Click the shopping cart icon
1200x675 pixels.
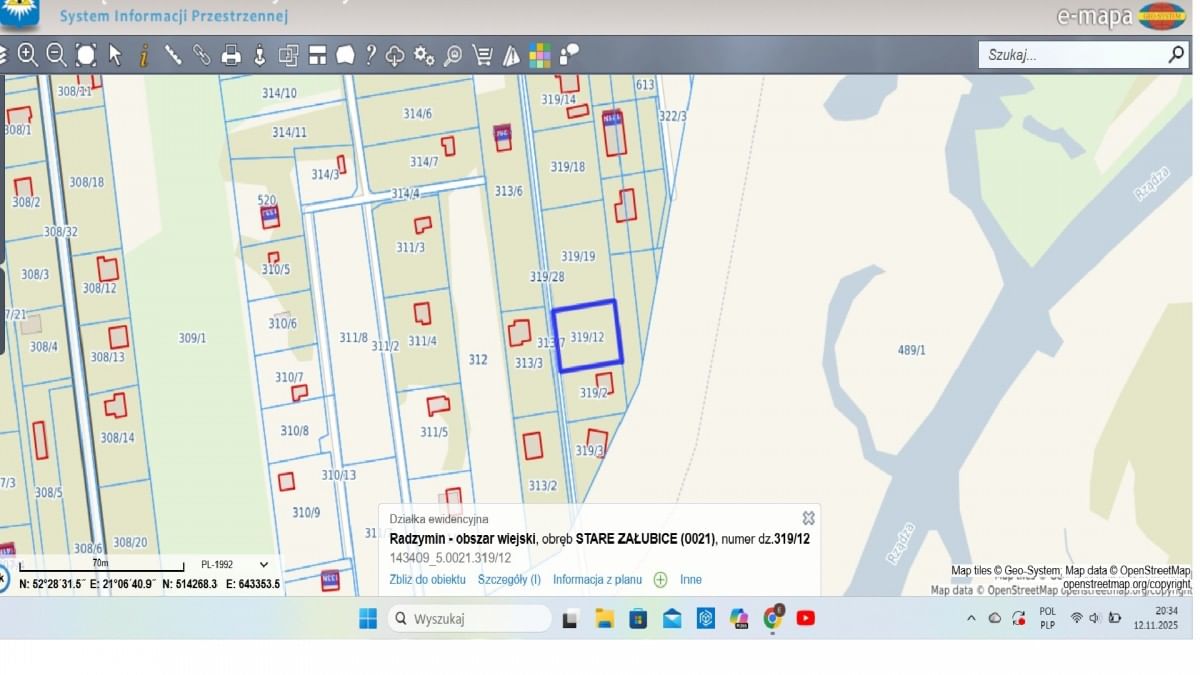[482, 55]
